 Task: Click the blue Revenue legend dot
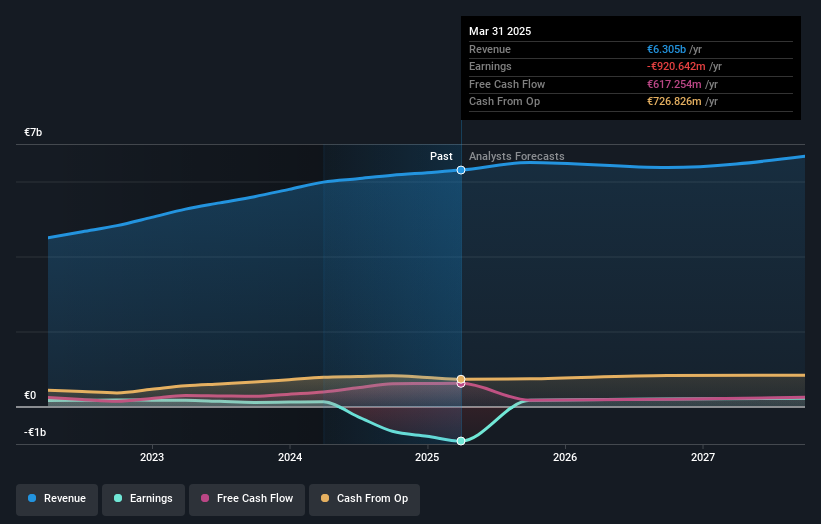click(x=32, y=498)
